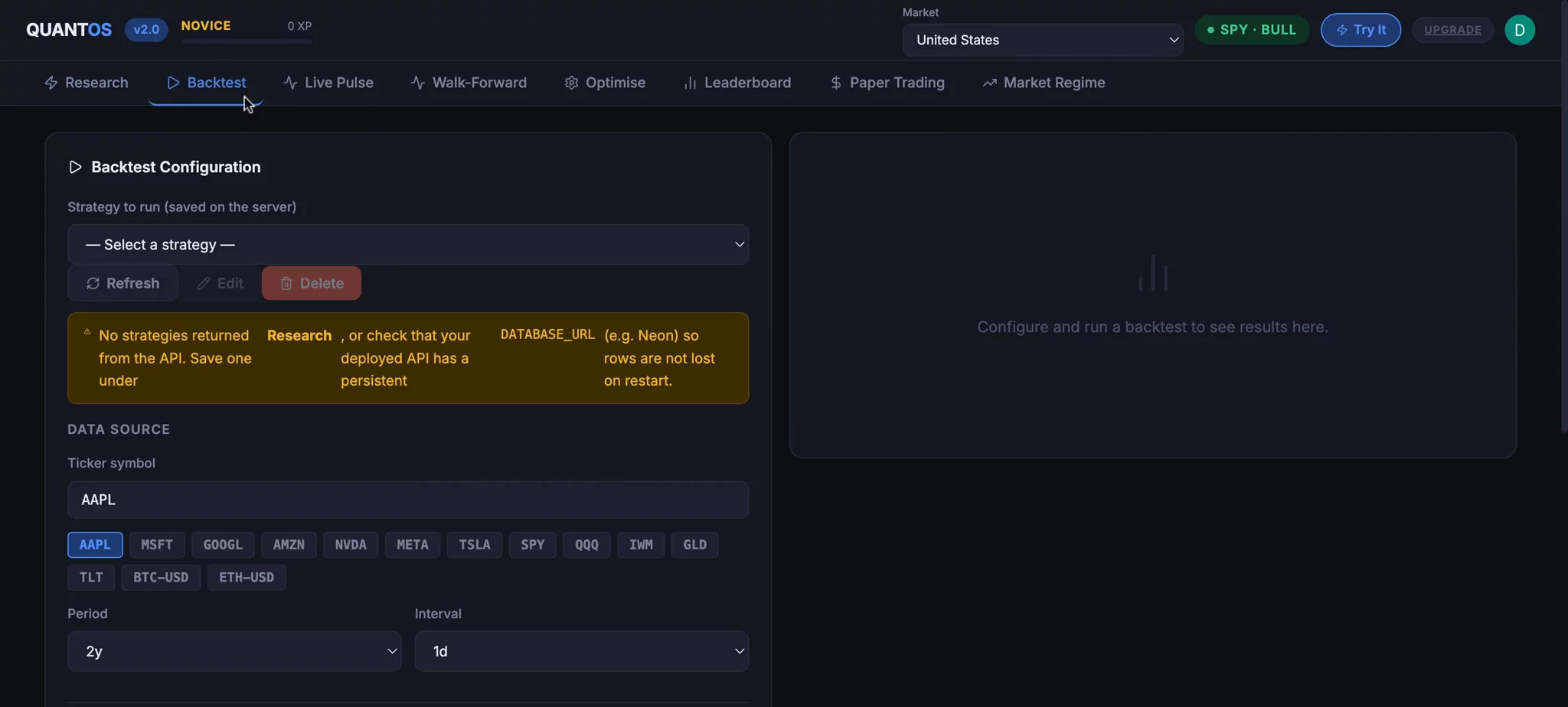The image size is (1568, 707).
Task: Choose the TLT ticker chip
Action: click(x=91, y=578)
